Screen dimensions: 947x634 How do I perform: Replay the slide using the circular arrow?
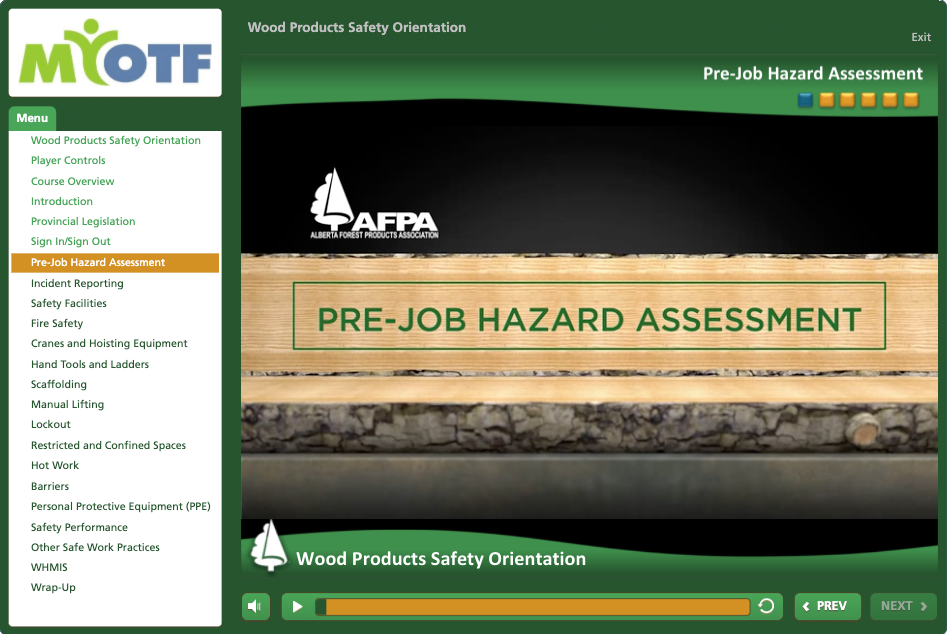tap(766, 606)
